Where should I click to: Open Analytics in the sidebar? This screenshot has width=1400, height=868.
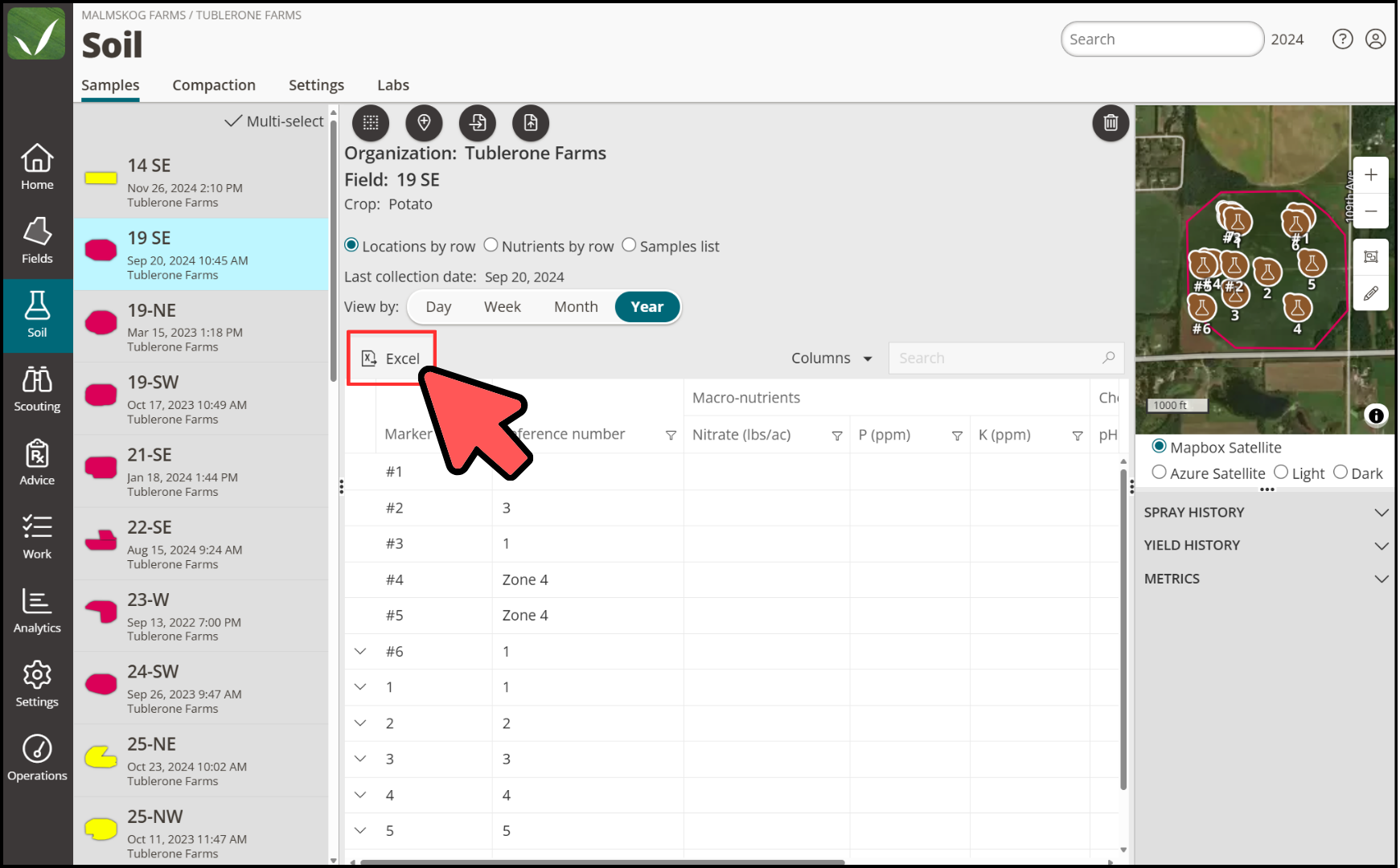pos(37,611)
